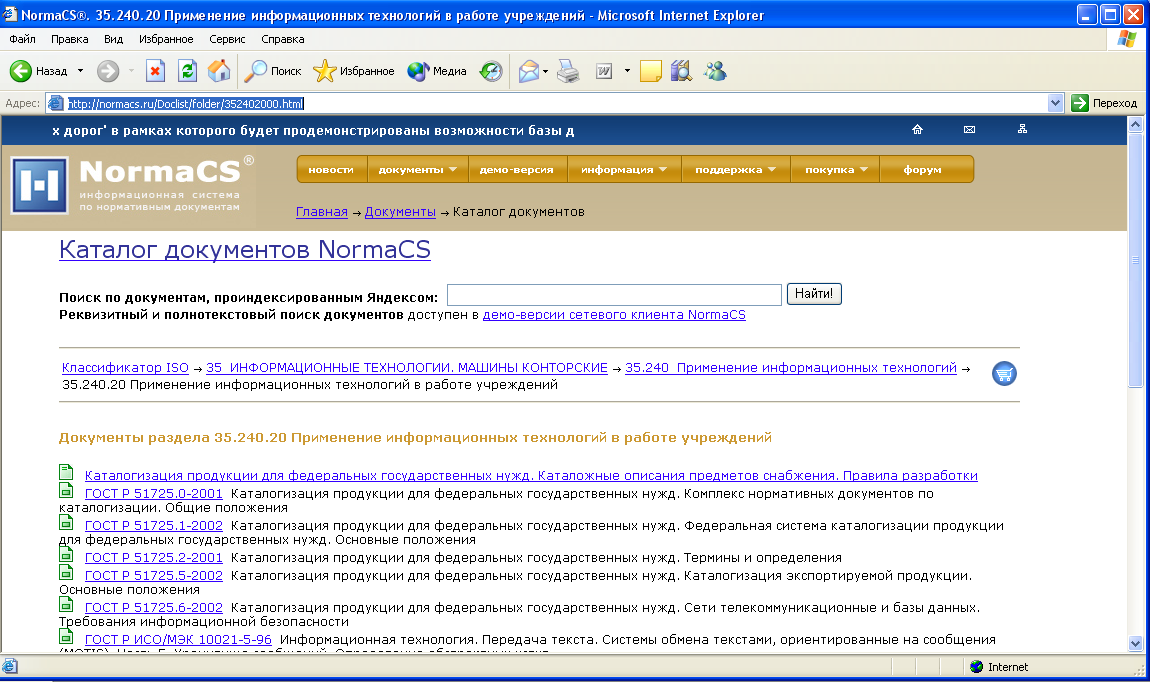
Task: Click the site home icon in blue banner
Action: [918, 130]
